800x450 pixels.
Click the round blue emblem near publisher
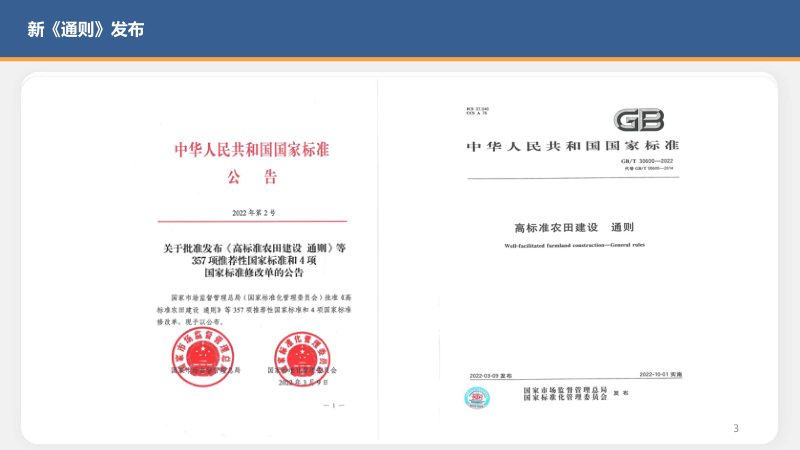click(x=477, y=398)
